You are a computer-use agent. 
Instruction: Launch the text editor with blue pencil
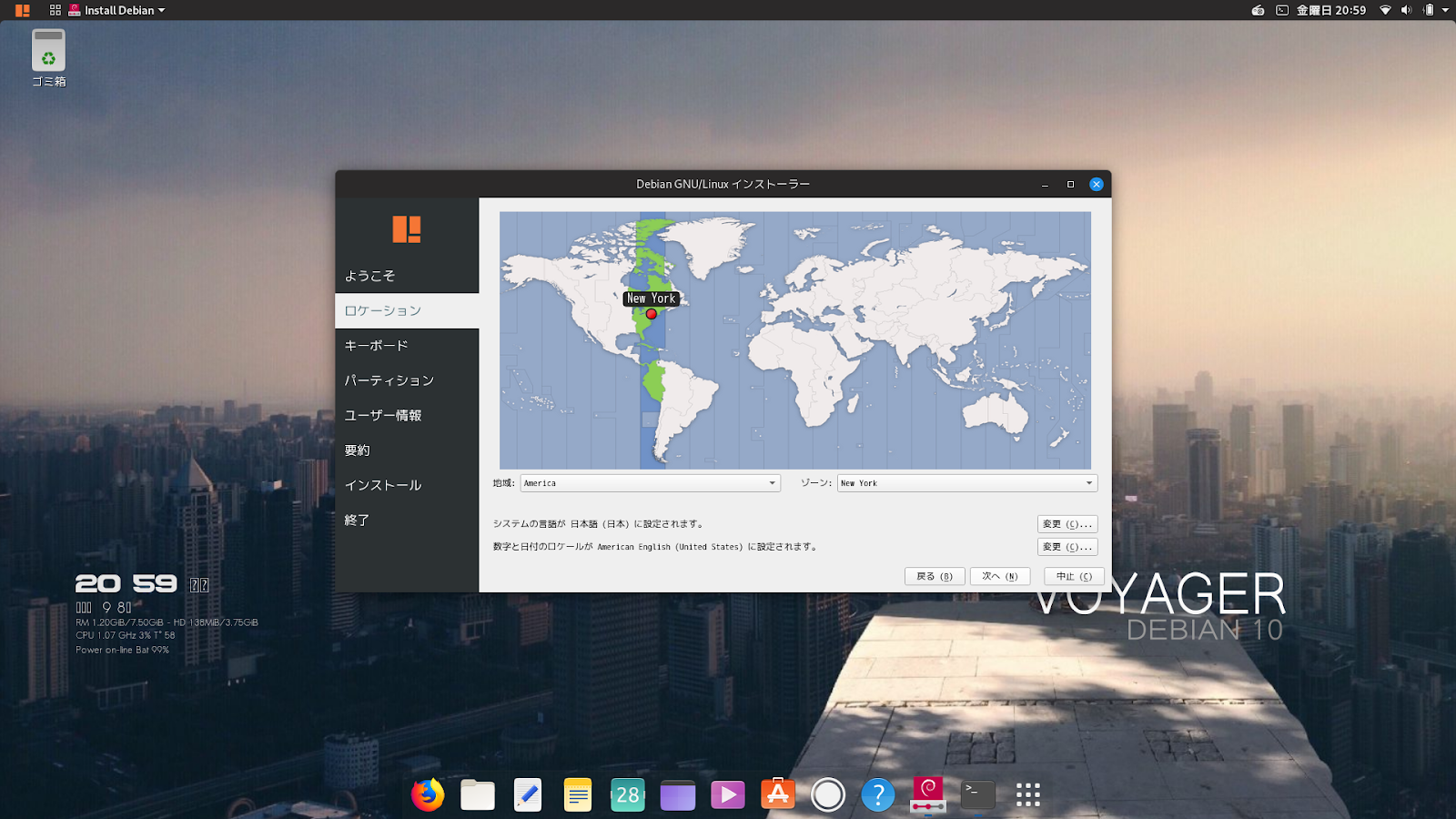click(528, 794)
